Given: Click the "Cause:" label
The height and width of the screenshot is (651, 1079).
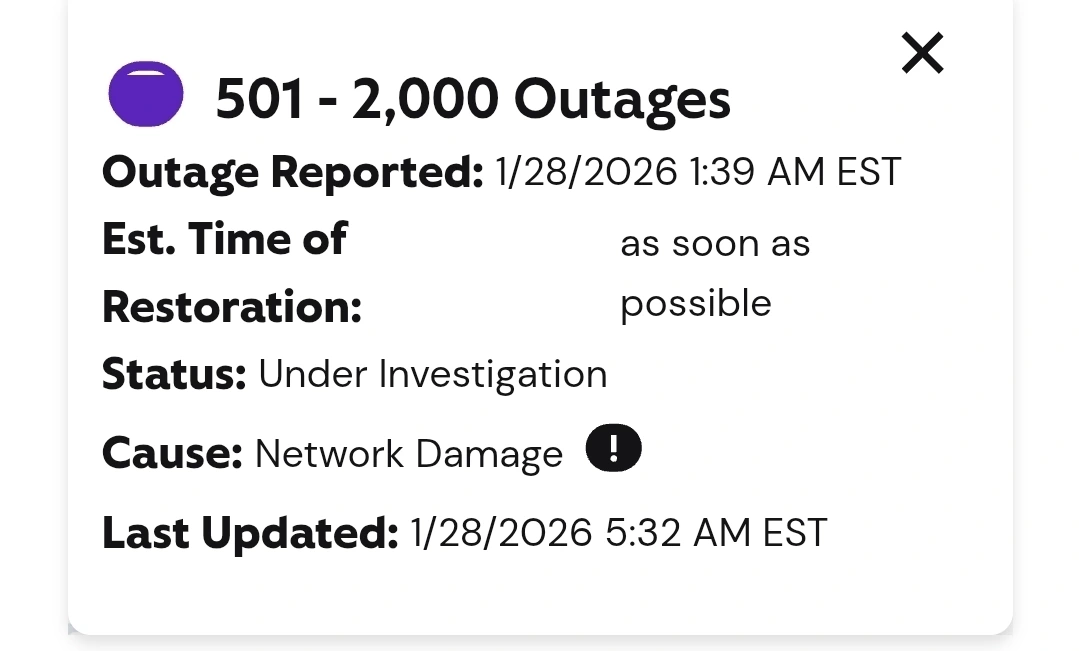Looking at the screenshot, I should [172, 453].
